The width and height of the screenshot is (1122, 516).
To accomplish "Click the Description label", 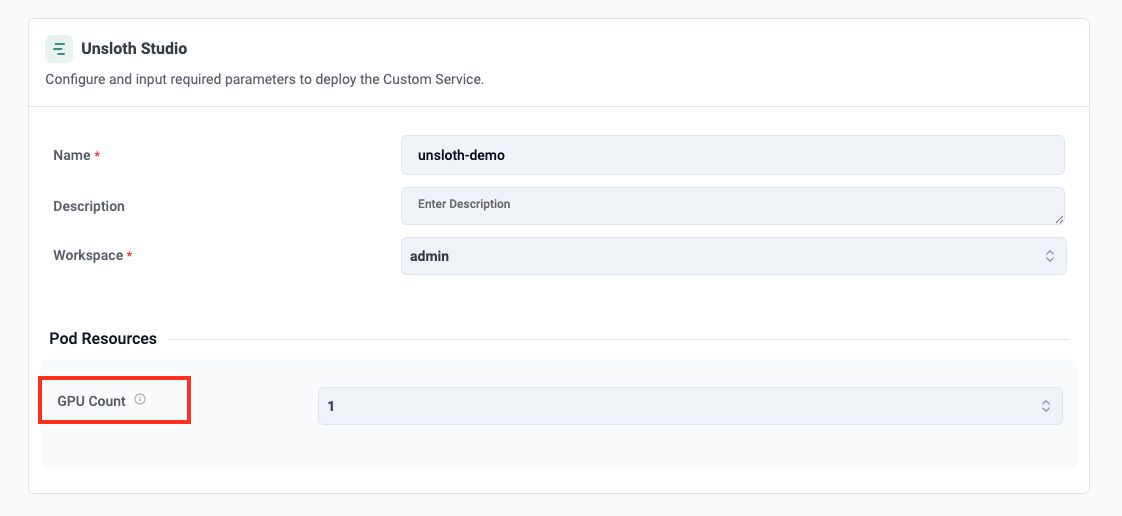I will coord(89,206).
